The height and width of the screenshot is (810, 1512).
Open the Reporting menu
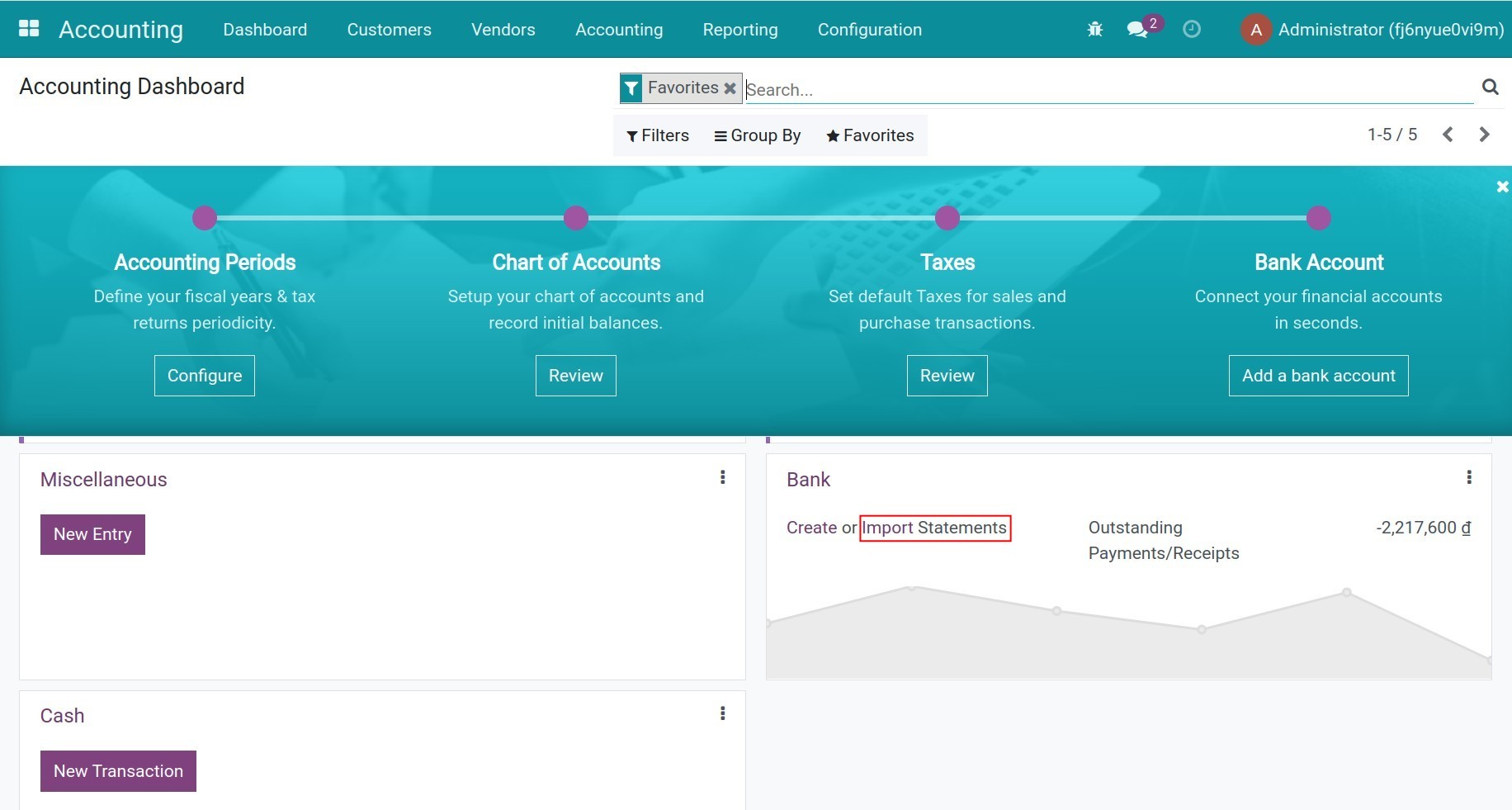[x=739, y=30]
